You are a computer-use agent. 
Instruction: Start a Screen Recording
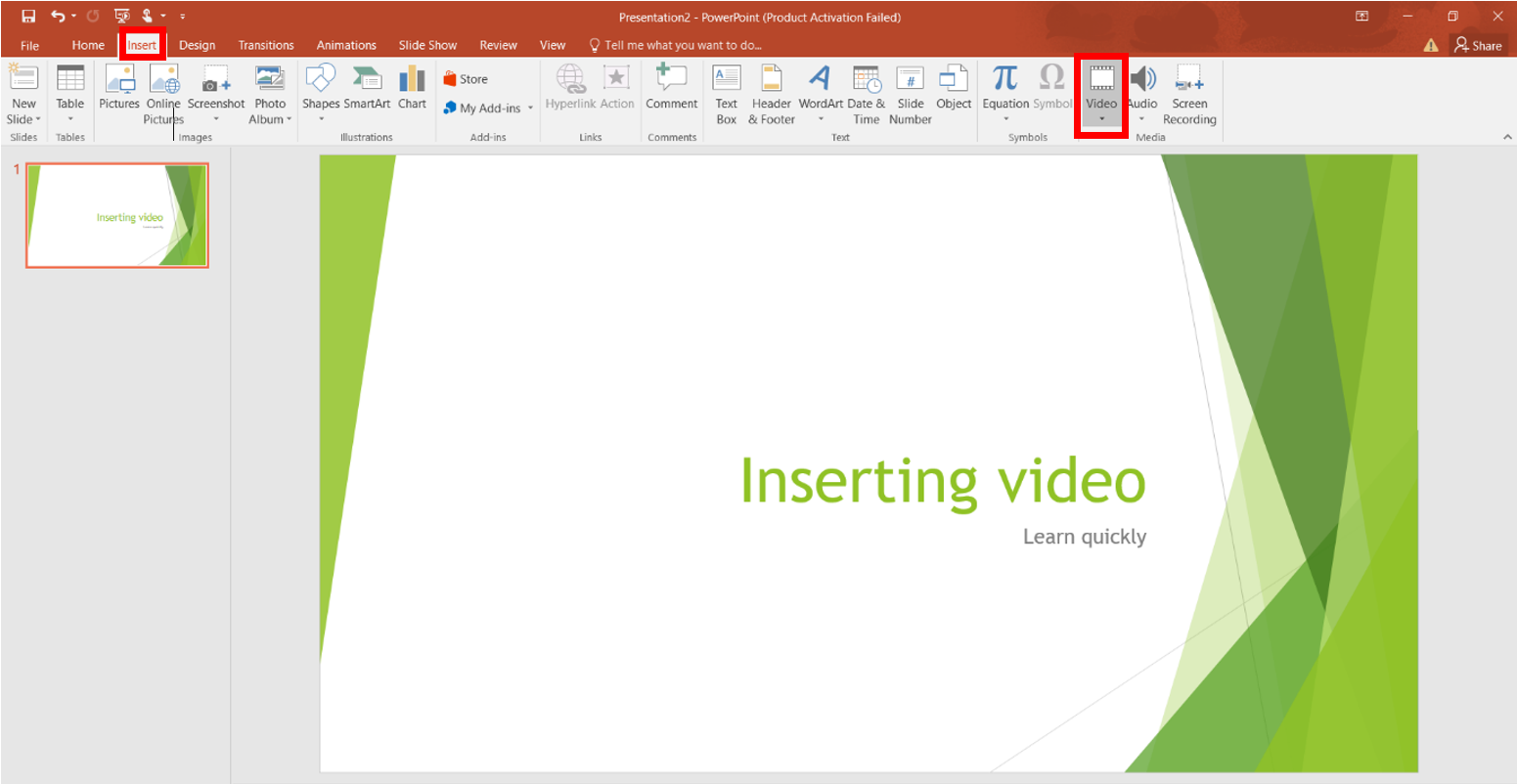coord(1189,95)
